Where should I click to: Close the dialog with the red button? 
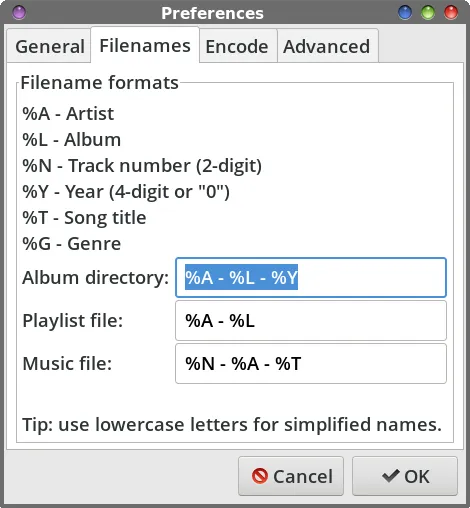click(451, 13)
